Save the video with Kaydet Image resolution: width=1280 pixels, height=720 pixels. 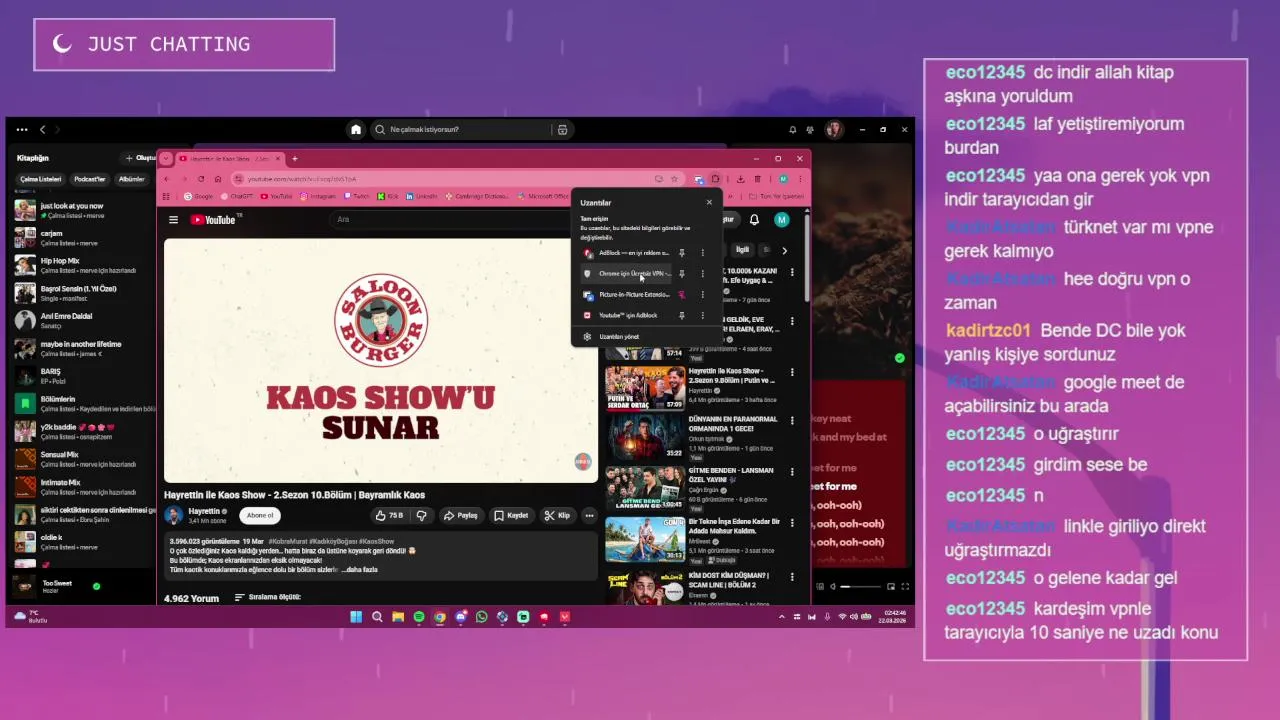(x=511, y=515)
